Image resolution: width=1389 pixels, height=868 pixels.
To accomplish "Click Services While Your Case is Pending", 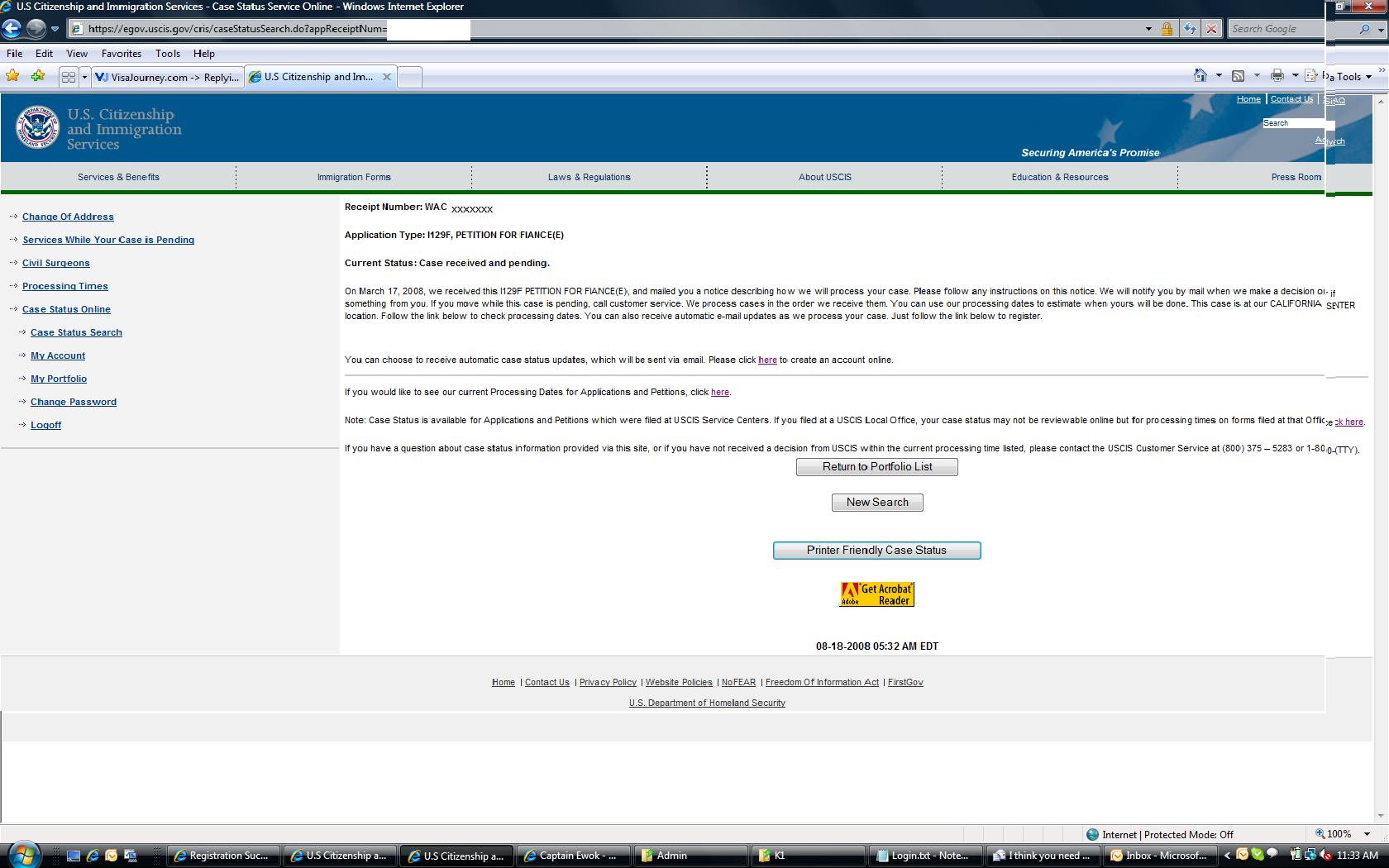I will tap(108, 240).
